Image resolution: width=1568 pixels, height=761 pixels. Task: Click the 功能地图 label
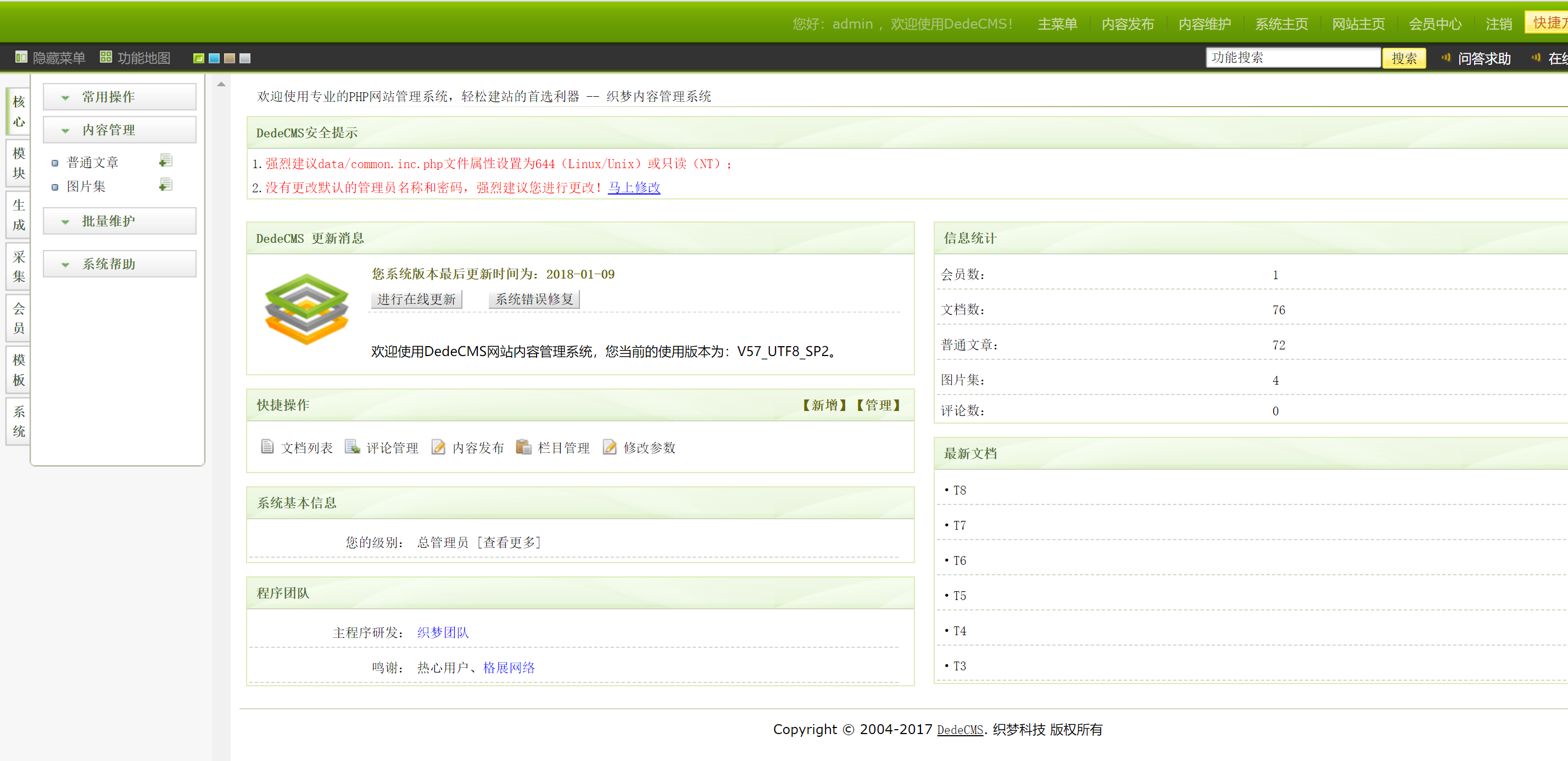click(x=144, y=58)
